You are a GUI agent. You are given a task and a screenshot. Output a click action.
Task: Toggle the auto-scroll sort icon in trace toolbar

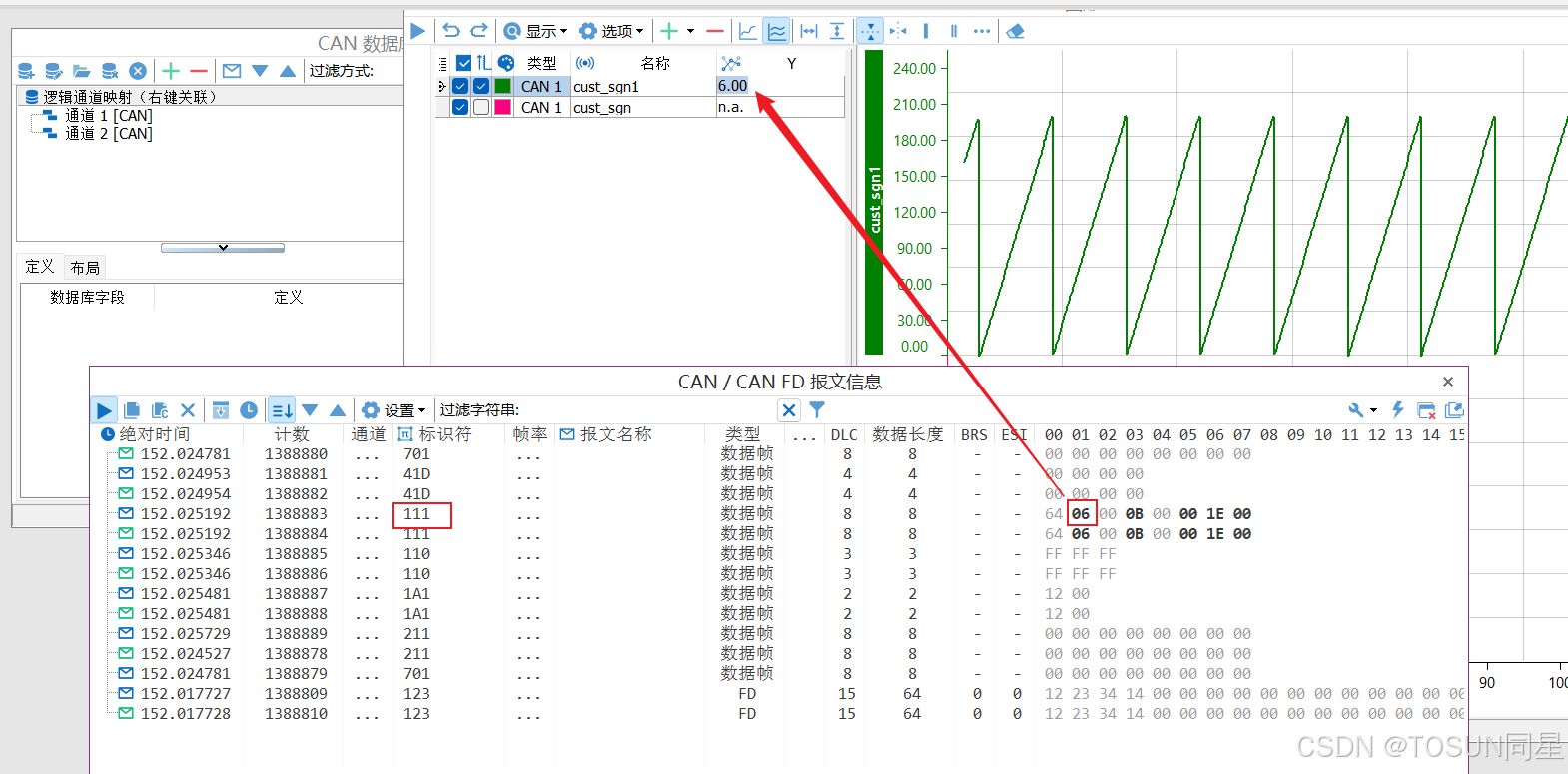tap(282, 410)
